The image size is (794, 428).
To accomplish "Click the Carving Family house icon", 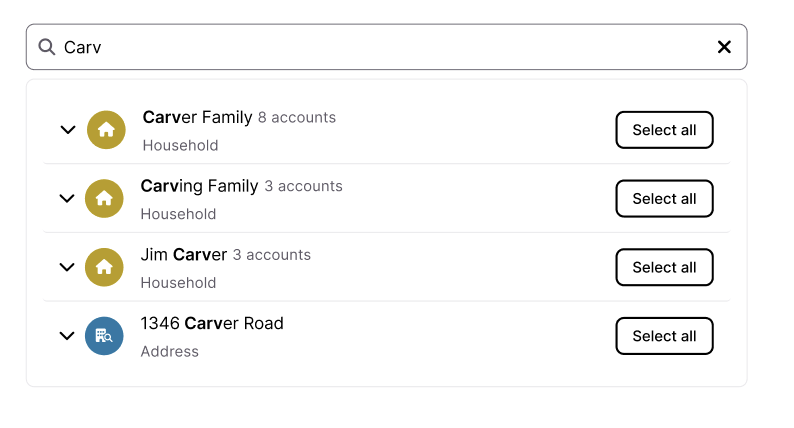I will (x=104, y=199).
